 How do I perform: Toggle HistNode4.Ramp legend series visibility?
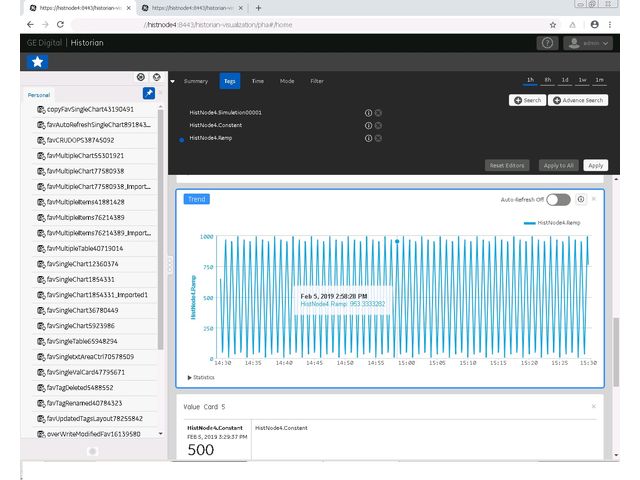pos(558,223)
